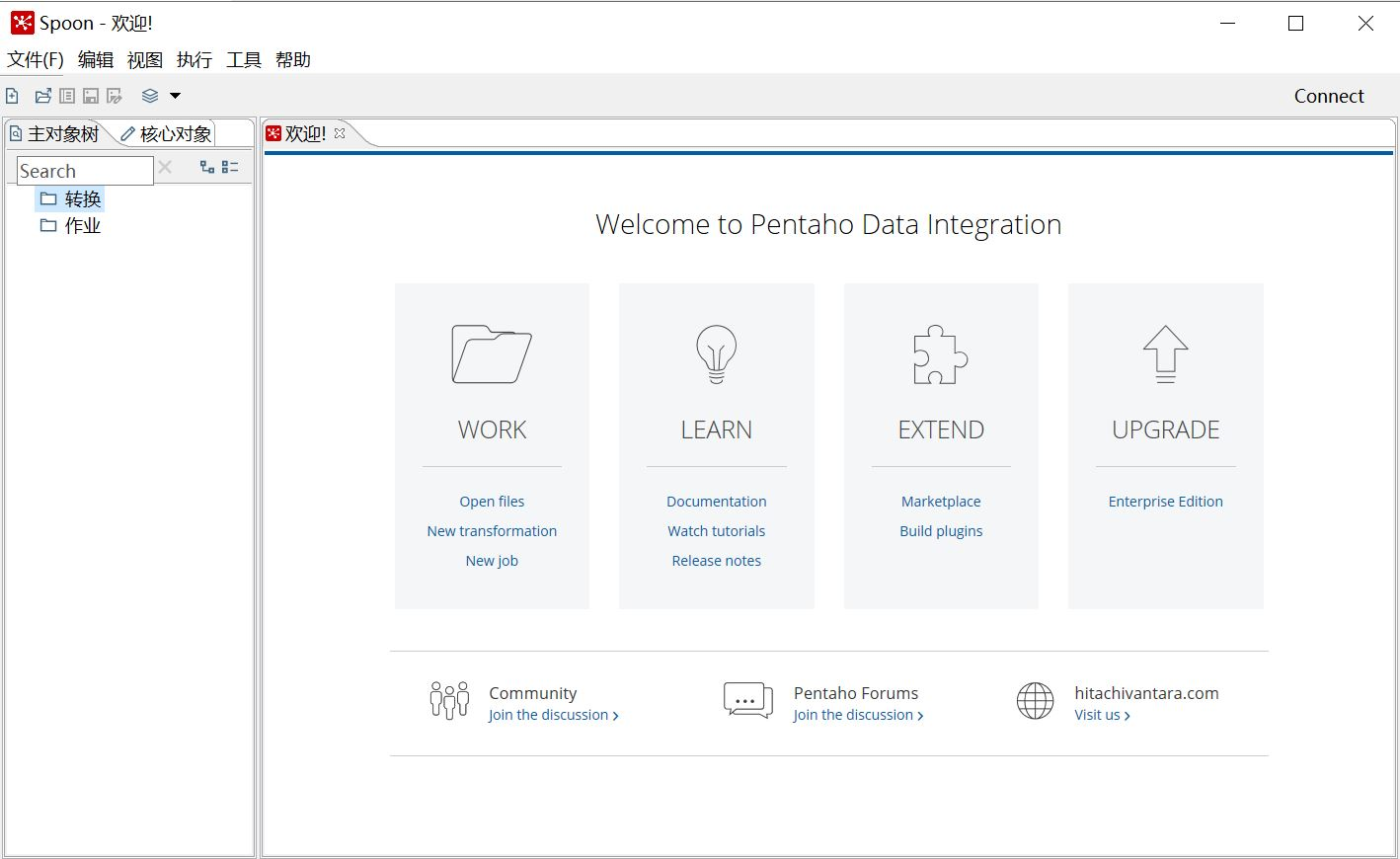
Task: Open the 视图 menu
Action: pyautogui.click(x=145, y=59)
